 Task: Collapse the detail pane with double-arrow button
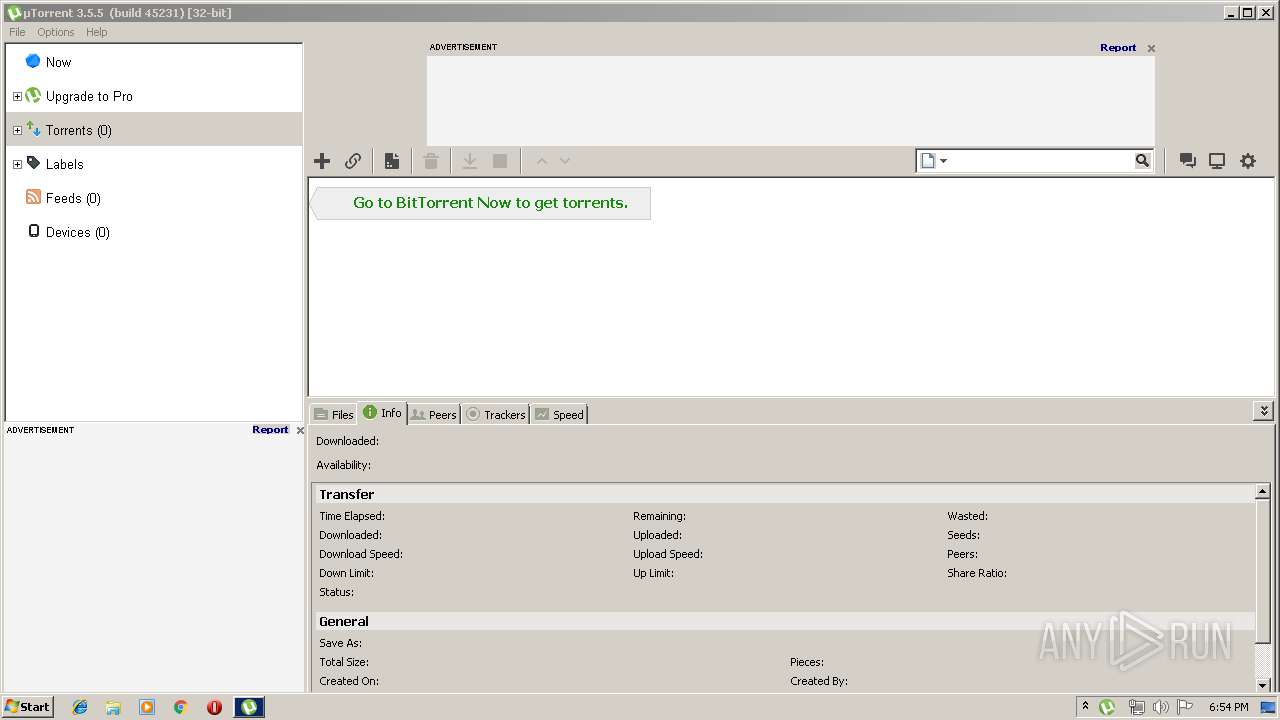(1263, 411)
